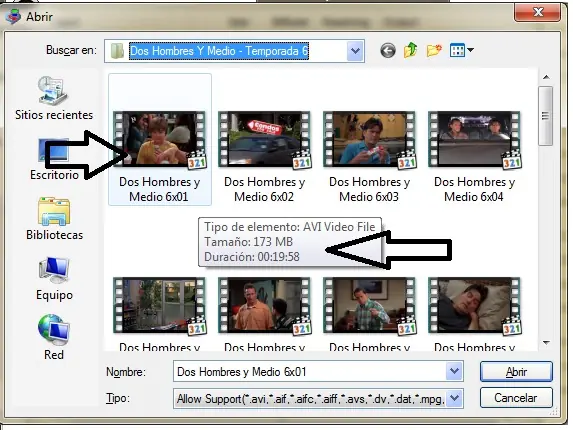
Task: Select Dos Hombres y Medio 6x02 thumbnail
Action: coord(264,140)
